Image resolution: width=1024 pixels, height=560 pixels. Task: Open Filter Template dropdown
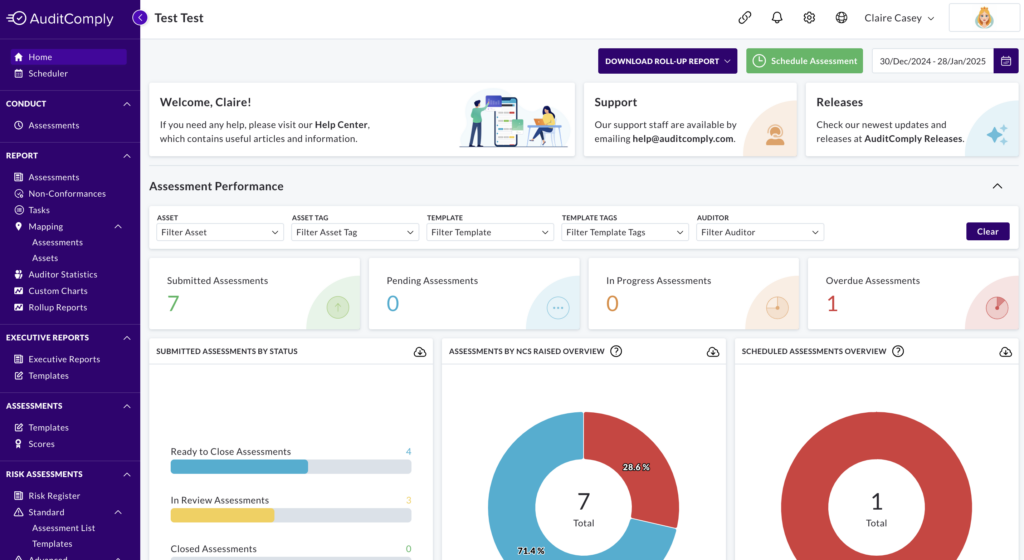[490, 232]
